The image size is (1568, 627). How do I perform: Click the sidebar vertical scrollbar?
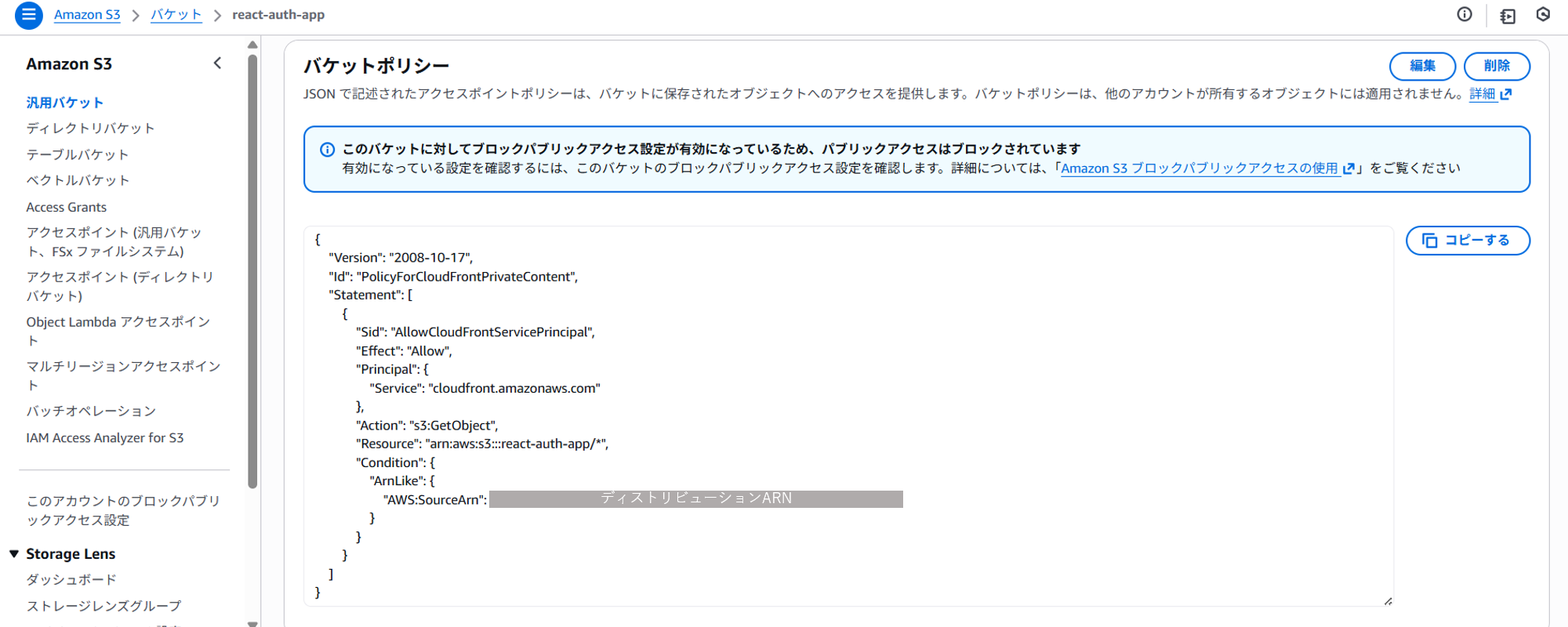(x=252, y=270)
